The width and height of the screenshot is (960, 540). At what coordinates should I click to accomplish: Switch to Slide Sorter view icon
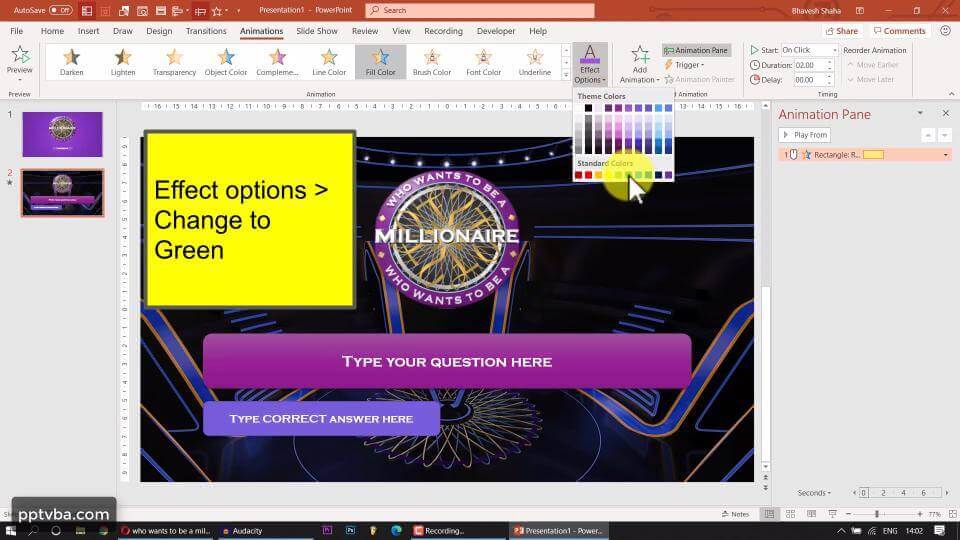tap(790, 514)
